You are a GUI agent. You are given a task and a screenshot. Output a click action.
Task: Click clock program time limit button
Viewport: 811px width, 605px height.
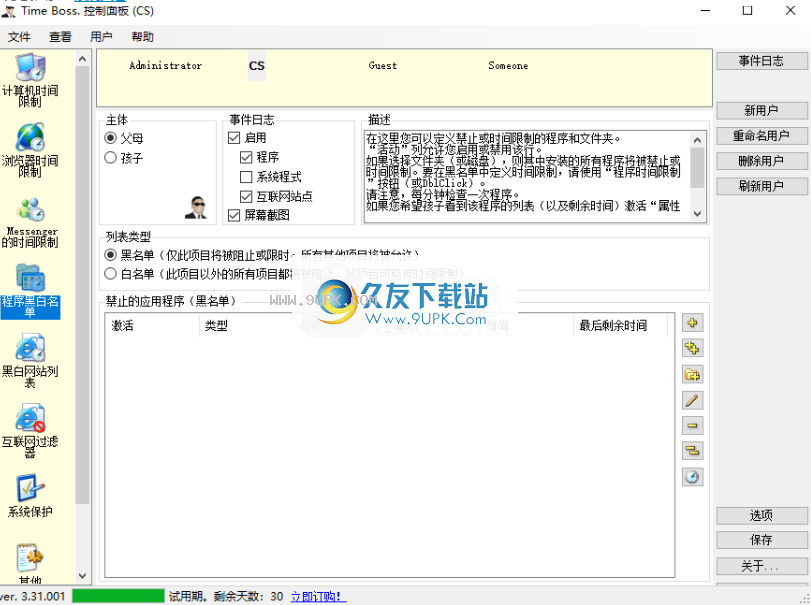[692, 477]
